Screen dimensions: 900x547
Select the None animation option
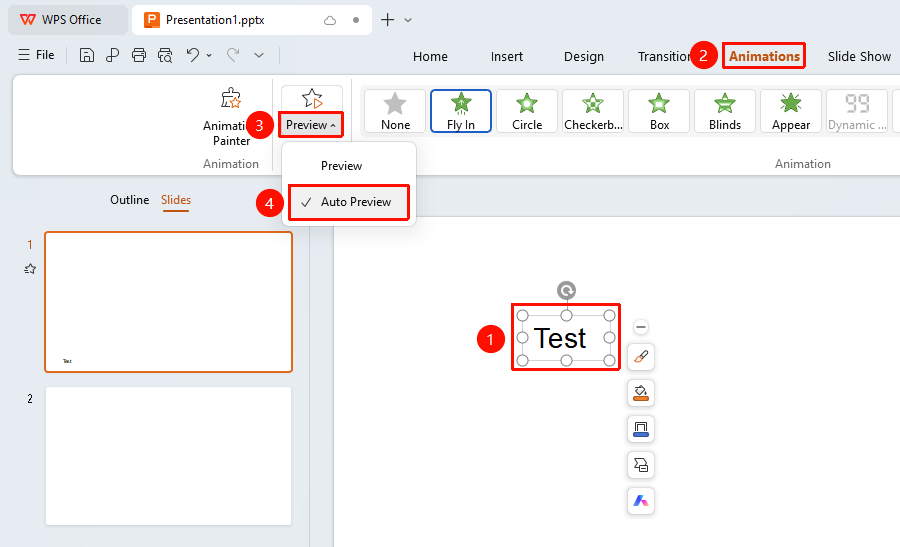[395, 111]
